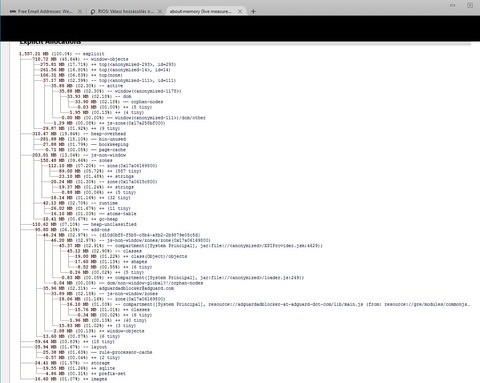Expand the top(none) row
The width and height of the screenshot is (480, 383).
tap(81, 75)
